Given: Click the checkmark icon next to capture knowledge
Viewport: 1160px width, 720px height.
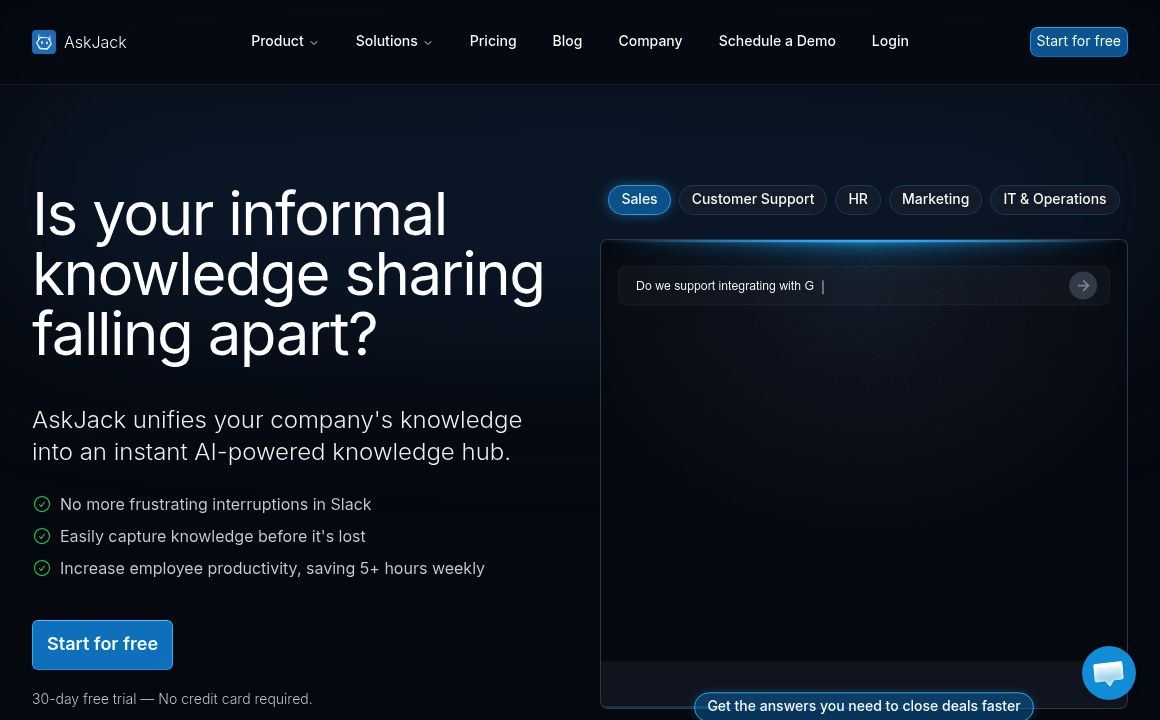Looking at the screenshot, I should (42, 536).
